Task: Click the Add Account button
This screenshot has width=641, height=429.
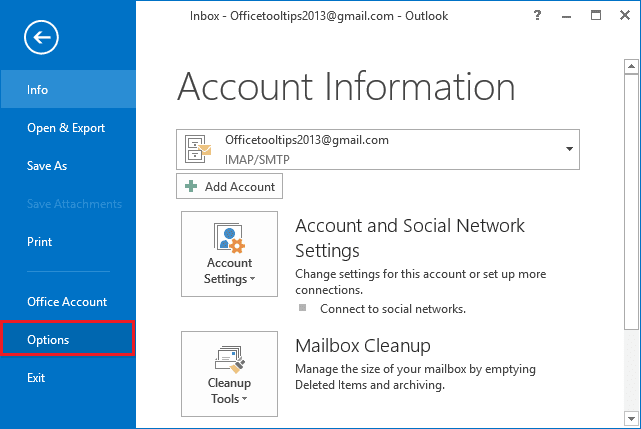Action: 229,186
